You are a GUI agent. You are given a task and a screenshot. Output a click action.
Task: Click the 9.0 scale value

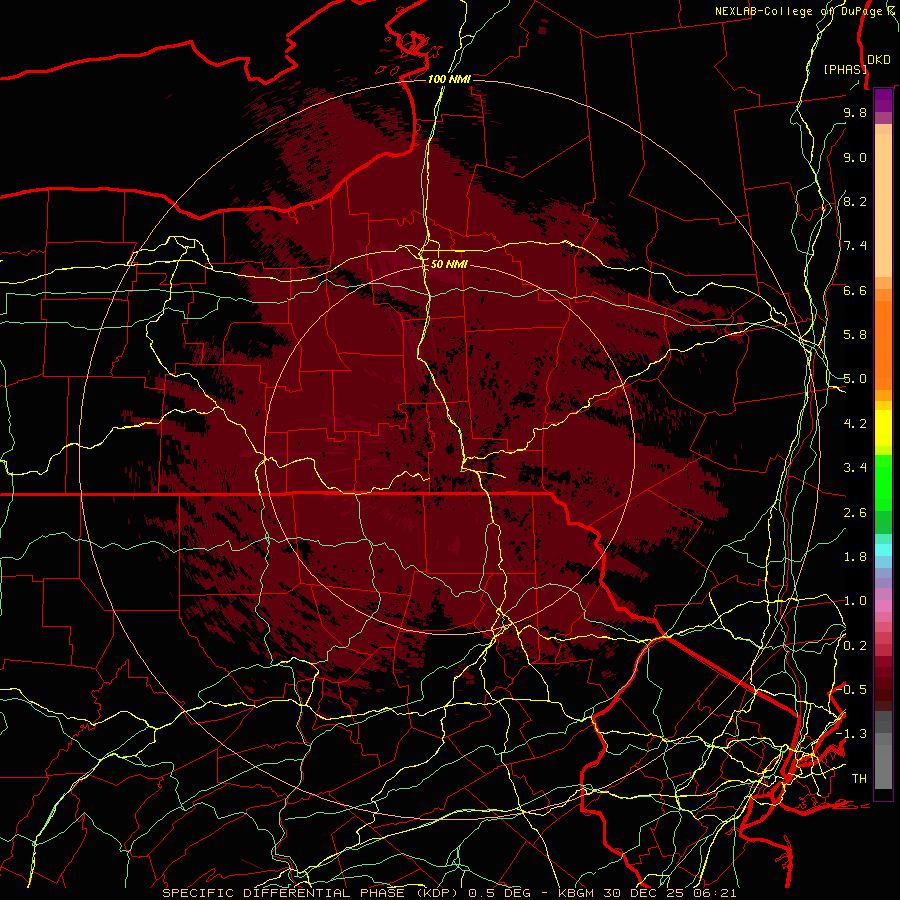click(x=855, y=157)
